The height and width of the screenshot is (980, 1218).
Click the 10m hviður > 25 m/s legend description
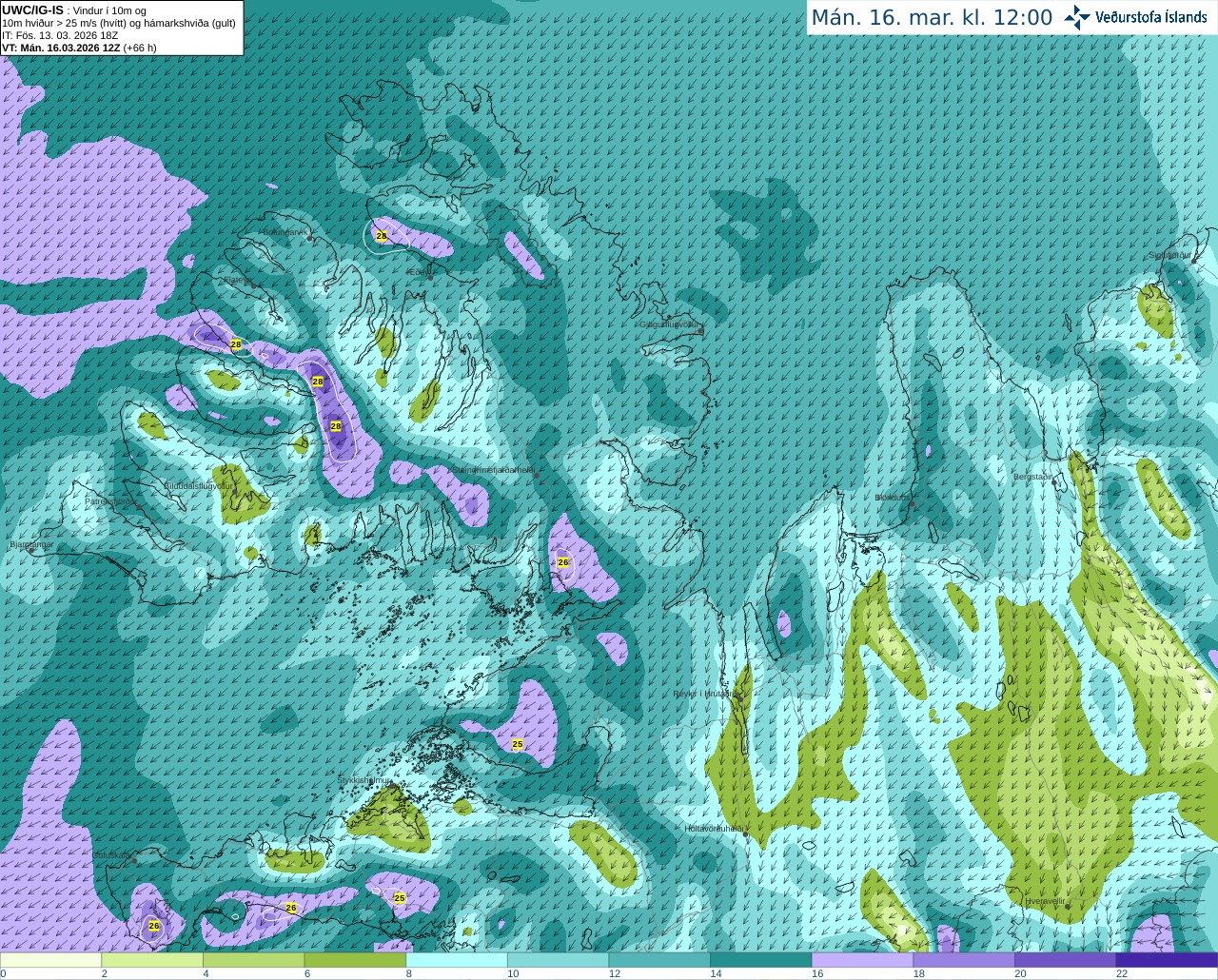119,23
